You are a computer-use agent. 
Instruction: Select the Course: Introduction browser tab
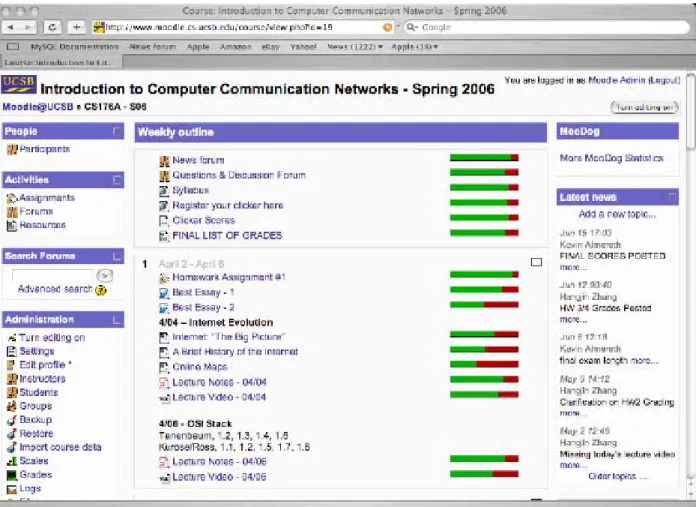point(61,63)
